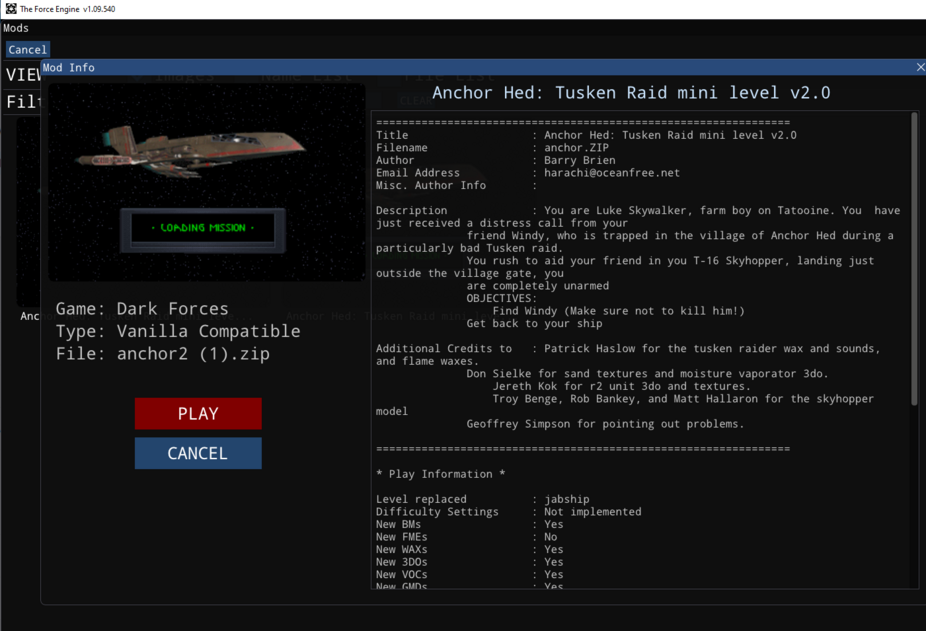
Task: Click the New BMs row
Action: 469,524
